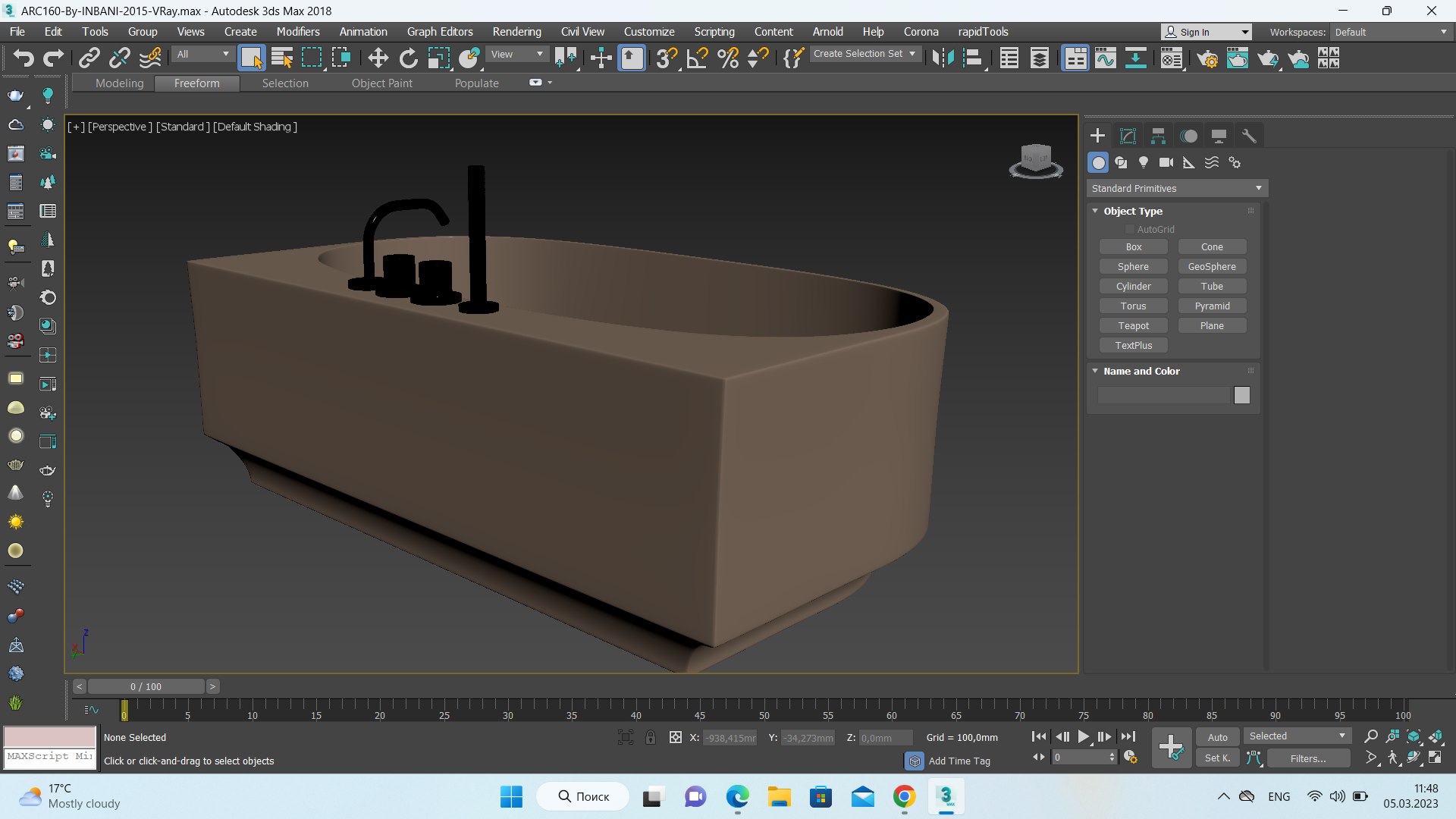Activate the Select Object tool

coord(251,58)
